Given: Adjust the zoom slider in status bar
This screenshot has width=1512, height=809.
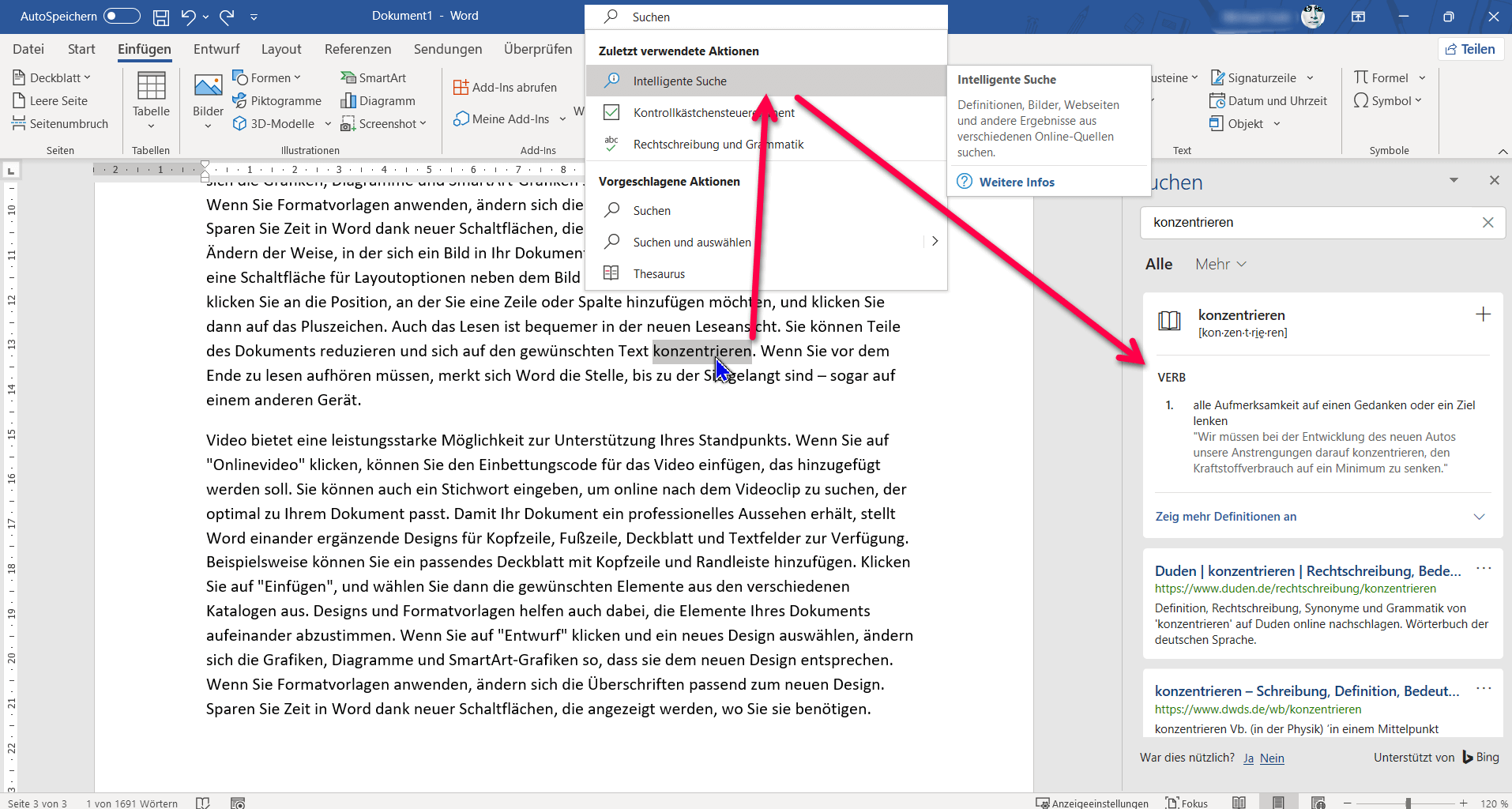Looking at the screenshot, I should click(1408, 803).
